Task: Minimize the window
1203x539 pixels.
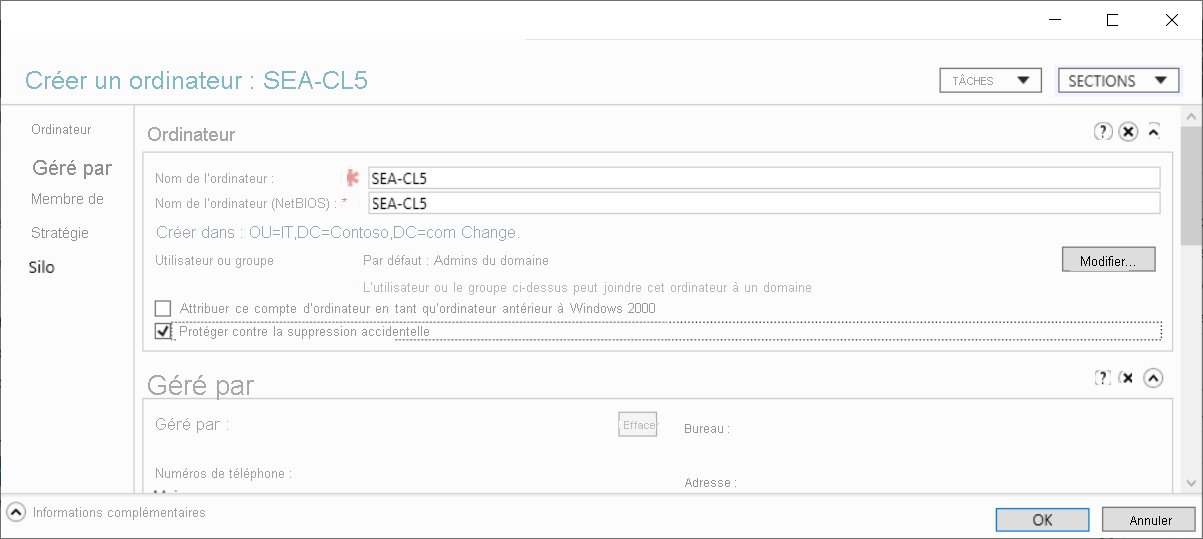Action: 1054,20
